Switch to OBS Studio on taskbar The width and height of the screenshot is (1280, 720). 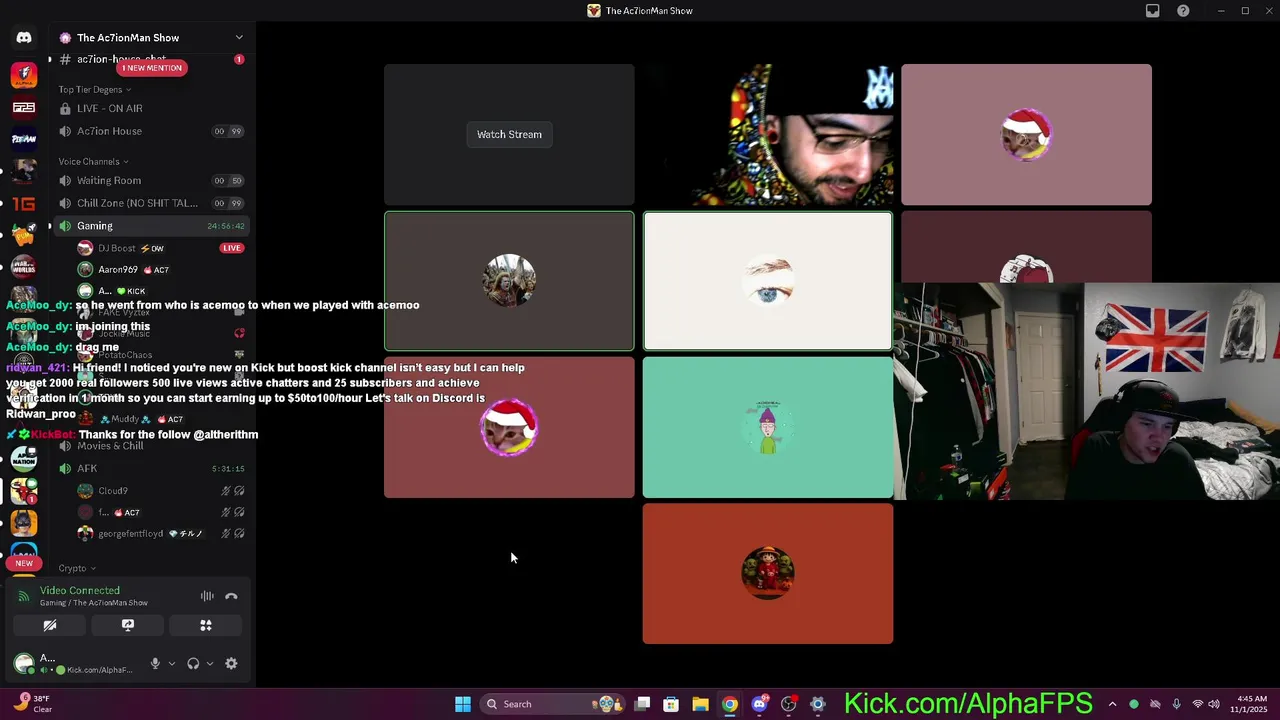(789, 704)
